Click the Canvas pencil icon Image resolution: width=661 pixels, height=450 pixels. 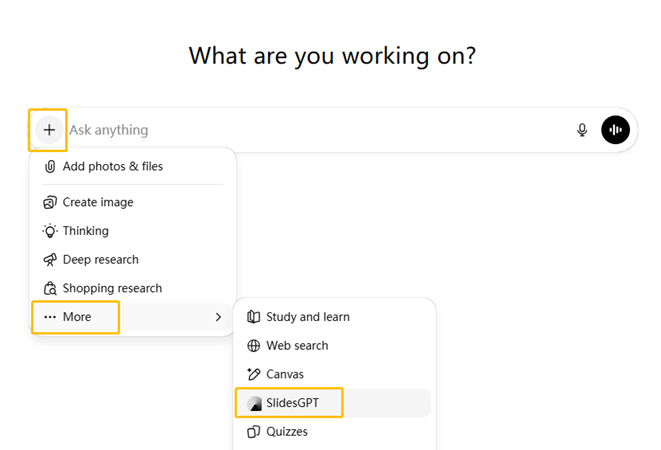[x=254, y=374]
